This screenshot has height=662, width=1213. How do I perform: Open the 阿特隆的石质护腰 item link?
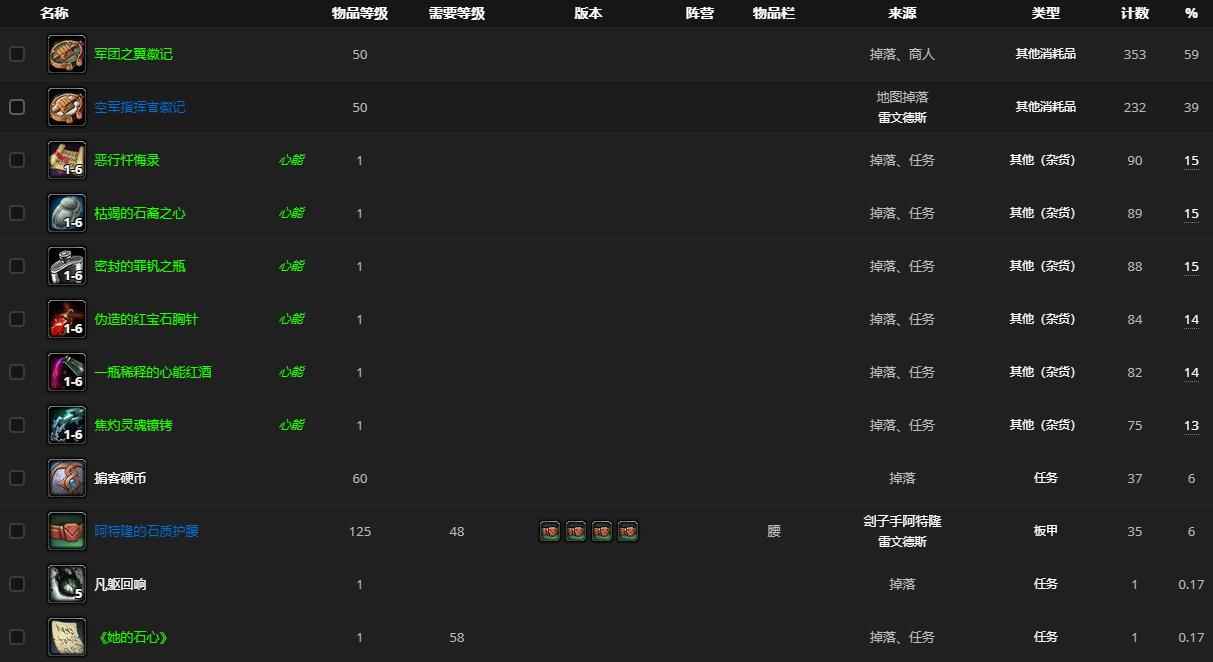tap(146, 531)
